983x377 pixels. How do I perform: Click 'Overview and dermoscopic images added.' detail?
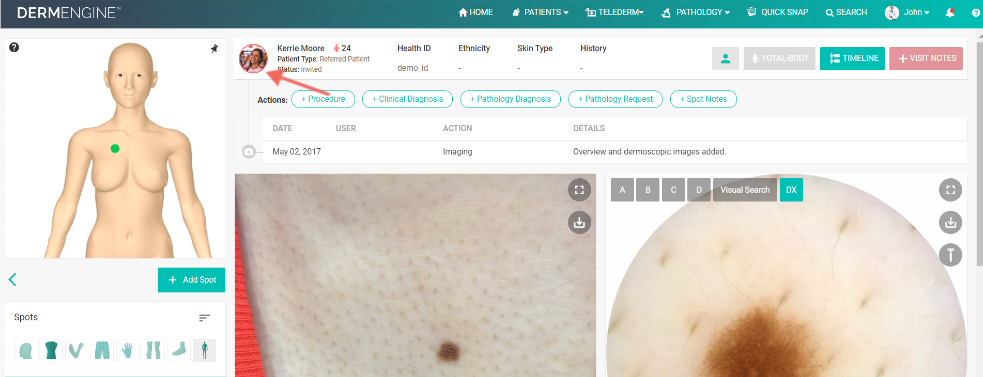point(649,152)
